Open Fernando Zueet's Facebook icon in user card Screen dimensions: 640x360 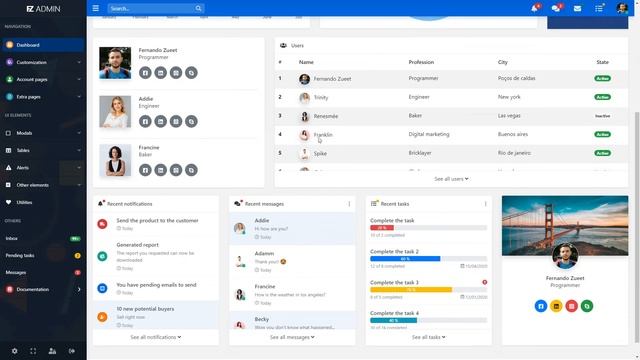pos(145,73)
